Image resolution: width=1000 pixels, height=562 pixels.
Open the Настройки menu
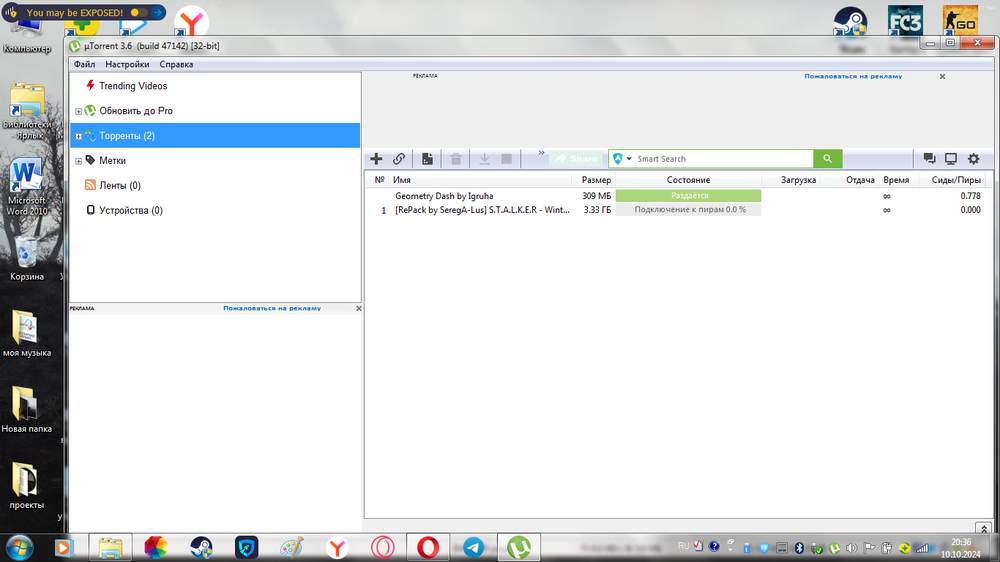(127, 64)
